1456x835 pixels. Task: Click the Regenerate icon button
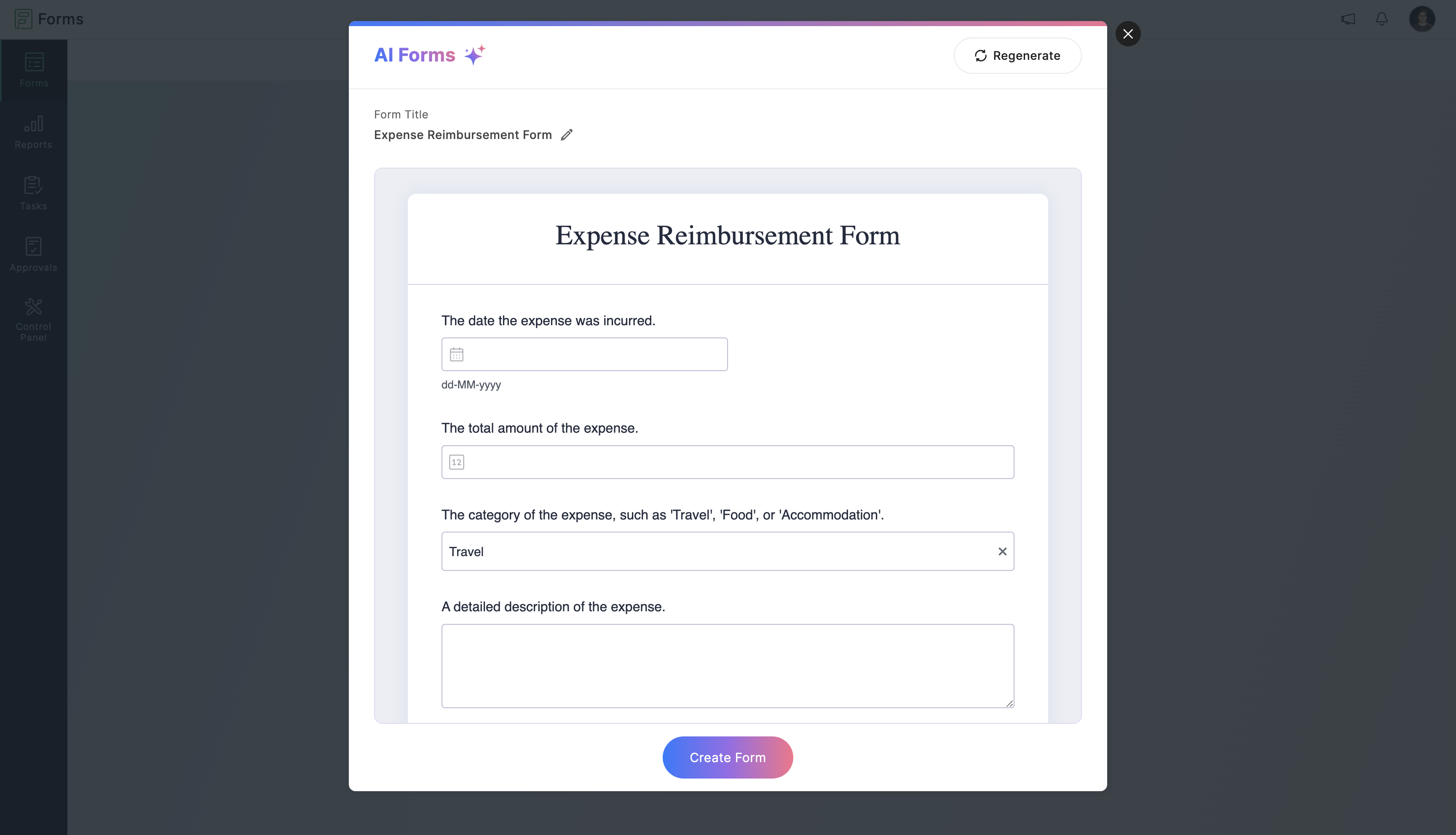pos(981,55)
